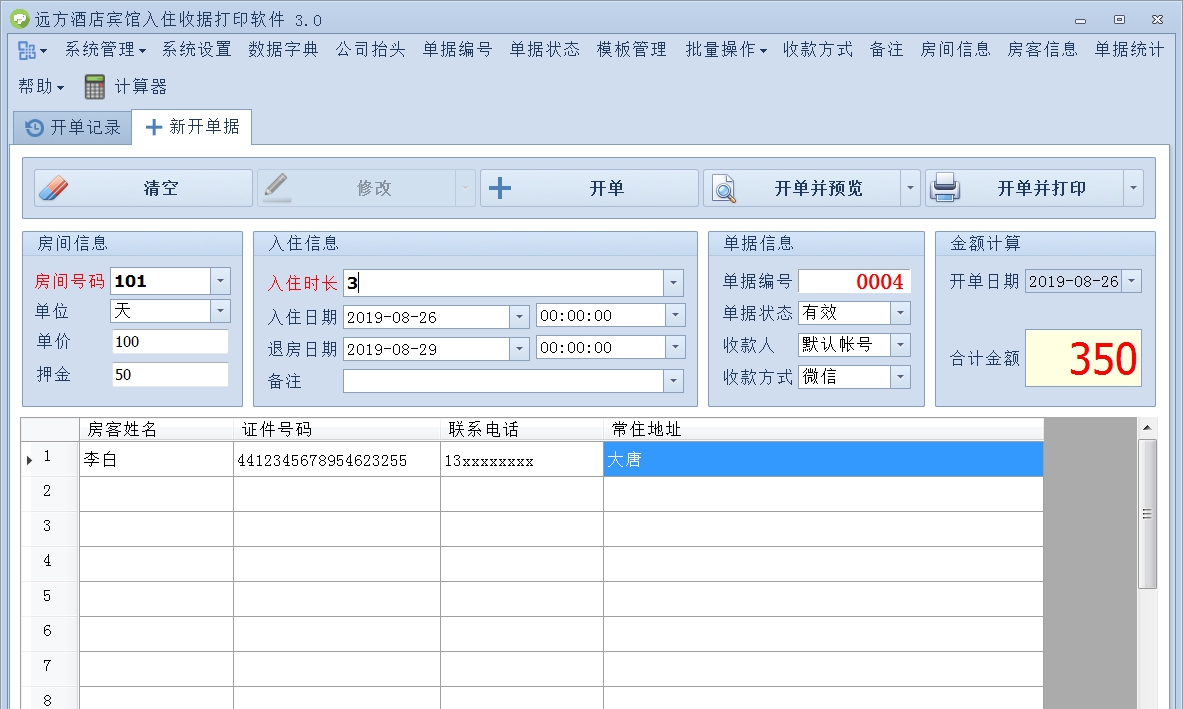Open the 计算器 calculator icon
The height and width of the screenshot is (709, 1183).
pyautogui.click(x=95, y=86)
